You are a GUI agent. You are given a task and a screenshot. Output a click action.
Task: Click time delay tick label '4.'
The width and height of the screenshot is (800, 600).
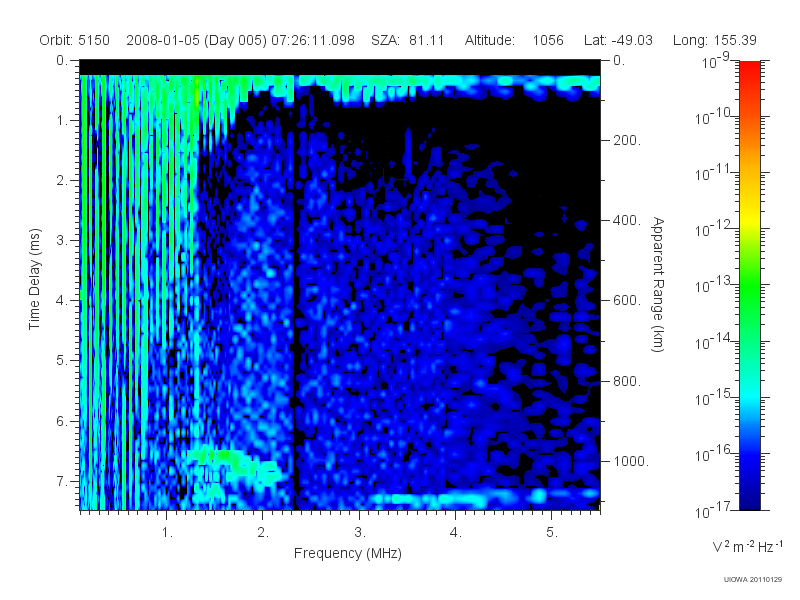pos(62,301)
